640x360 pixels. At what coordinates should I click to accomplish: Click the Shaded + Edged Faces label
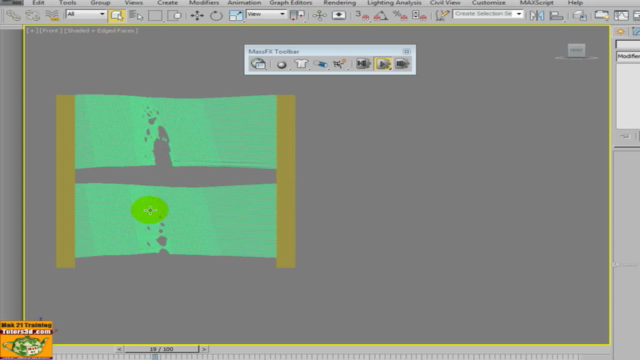point(101,31)
